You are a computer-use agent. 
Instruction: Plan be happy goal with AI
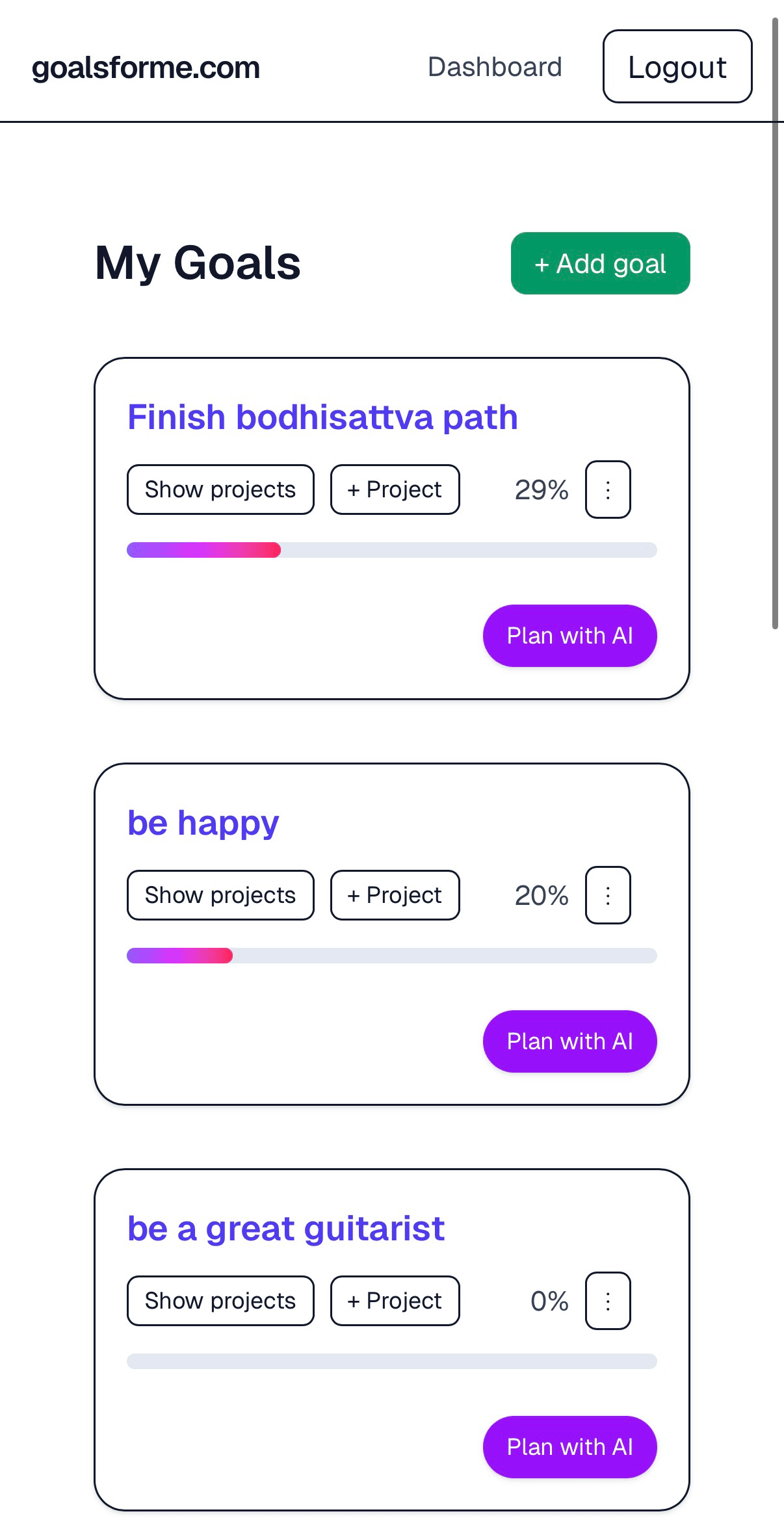(x=569, y=1041)
